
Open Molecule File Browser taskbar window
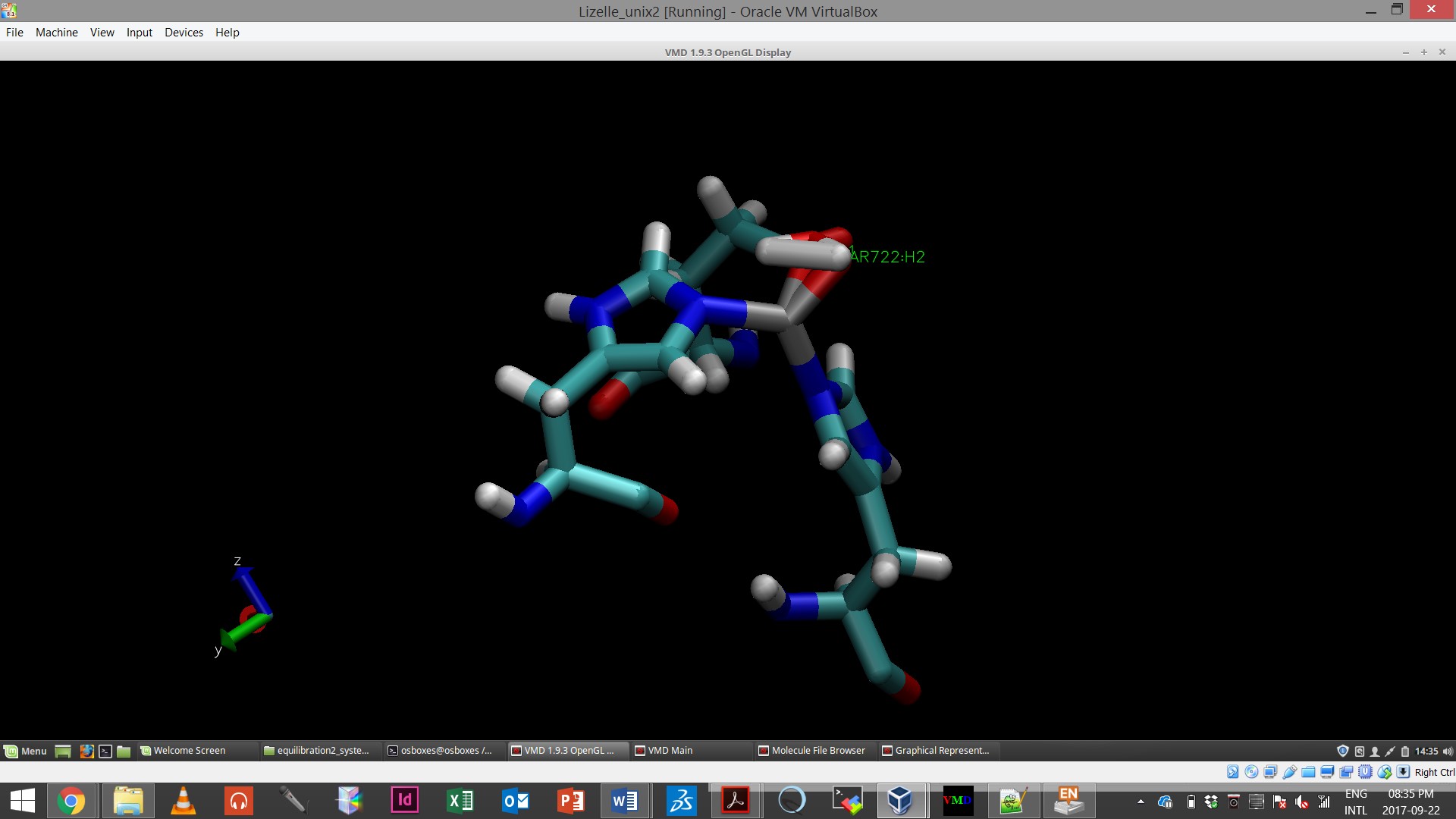point(817,751)
